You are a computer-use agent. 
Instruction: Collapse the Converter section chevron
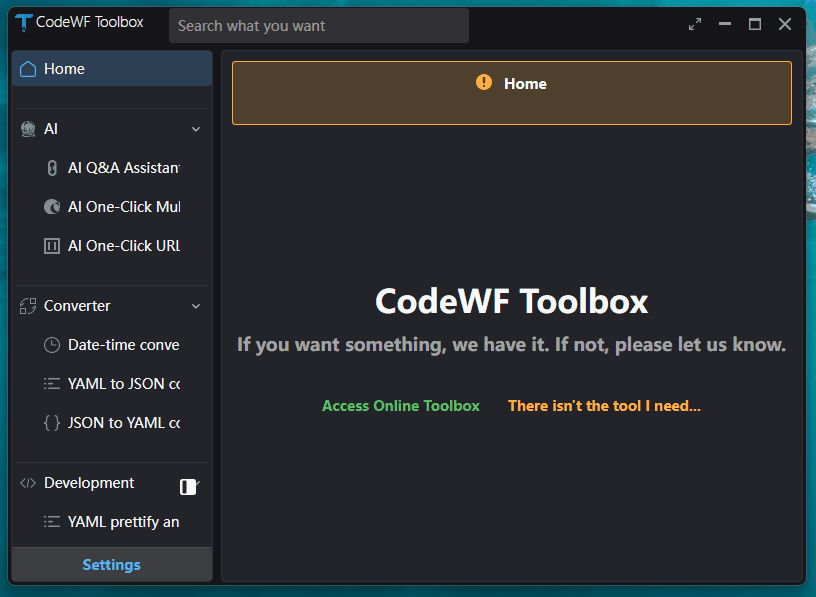pyautogui.click(x=196, y=306)
